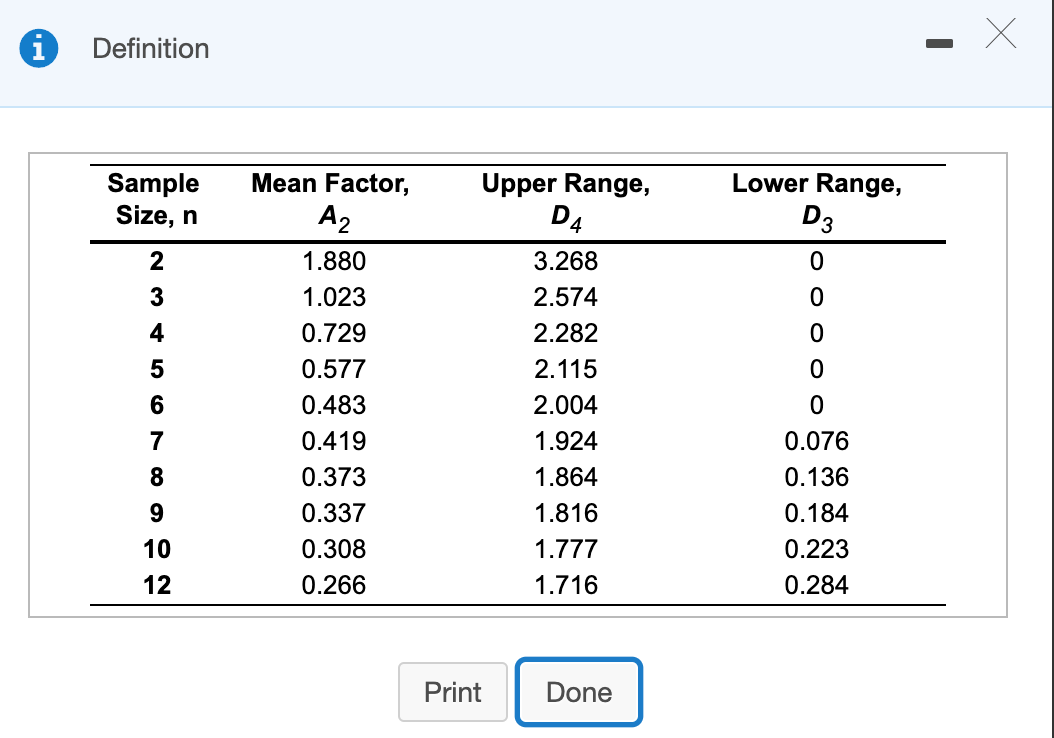Click the Done button
The width and height of the screenshot is (1054, 738).
tap(578, 691)
